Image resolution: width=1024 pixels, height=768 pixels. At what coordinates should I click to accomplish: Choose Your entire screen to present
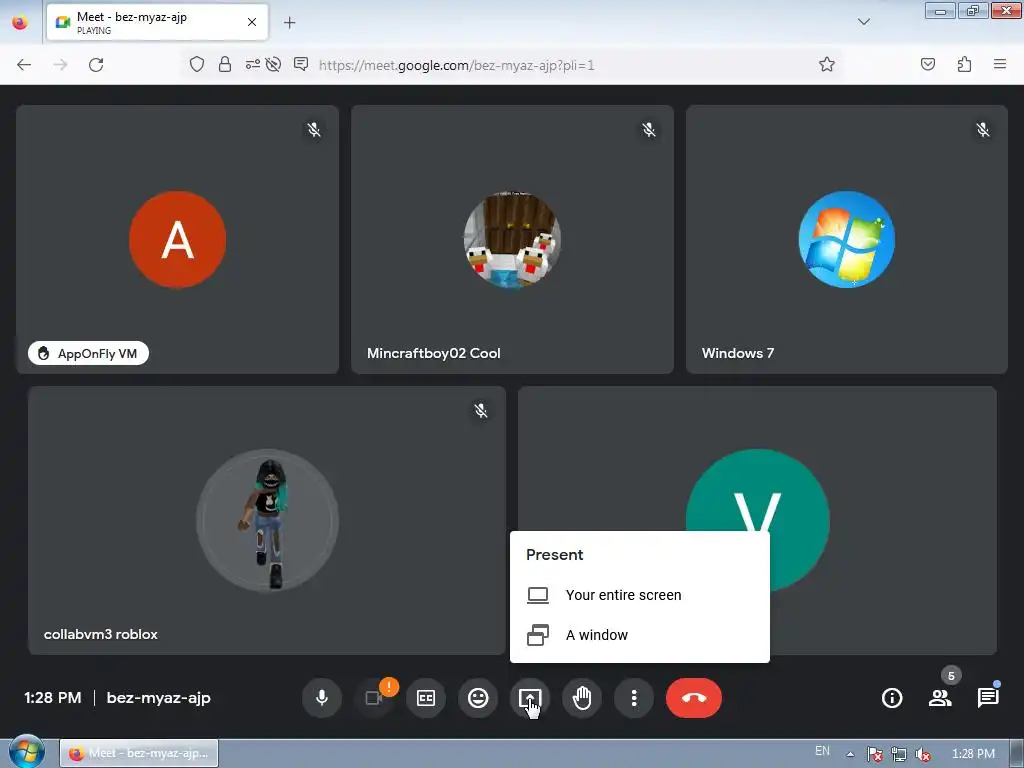639,595
